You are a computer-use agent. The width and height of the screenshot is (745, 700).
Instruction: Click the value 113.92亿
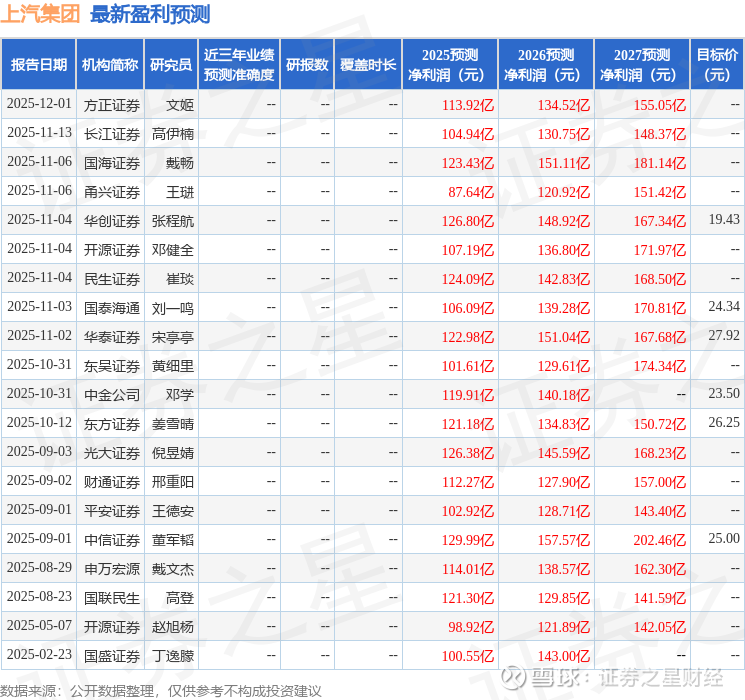[468, 105]
